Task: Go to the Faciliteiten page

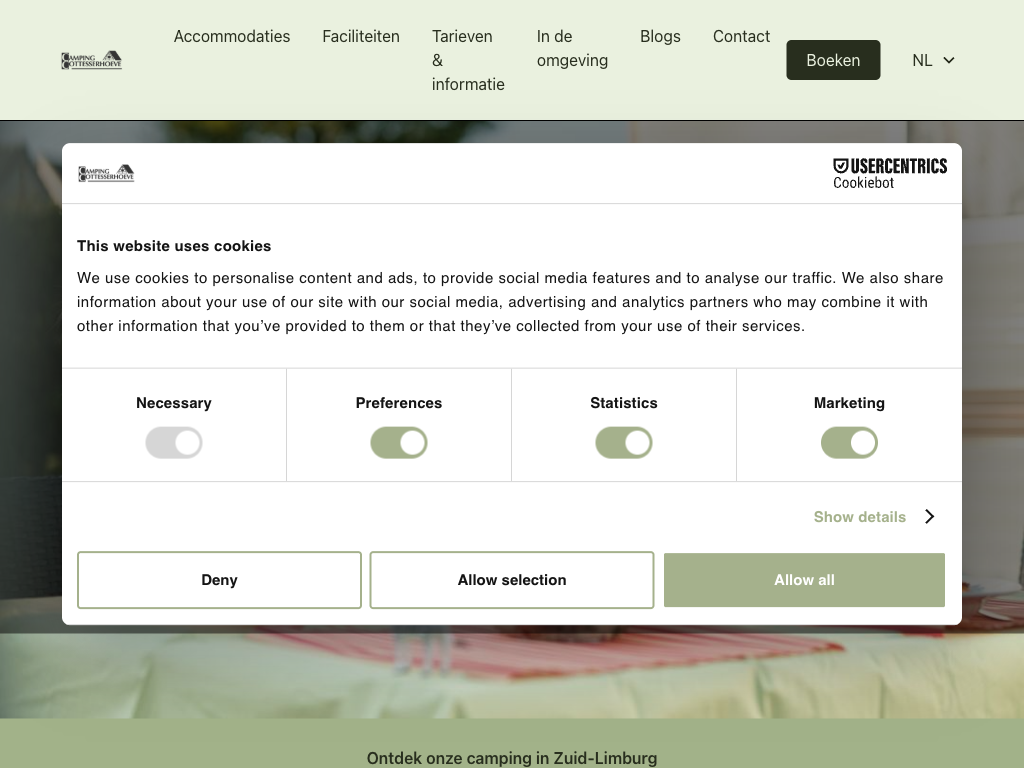Action: [x=361, y=37]
